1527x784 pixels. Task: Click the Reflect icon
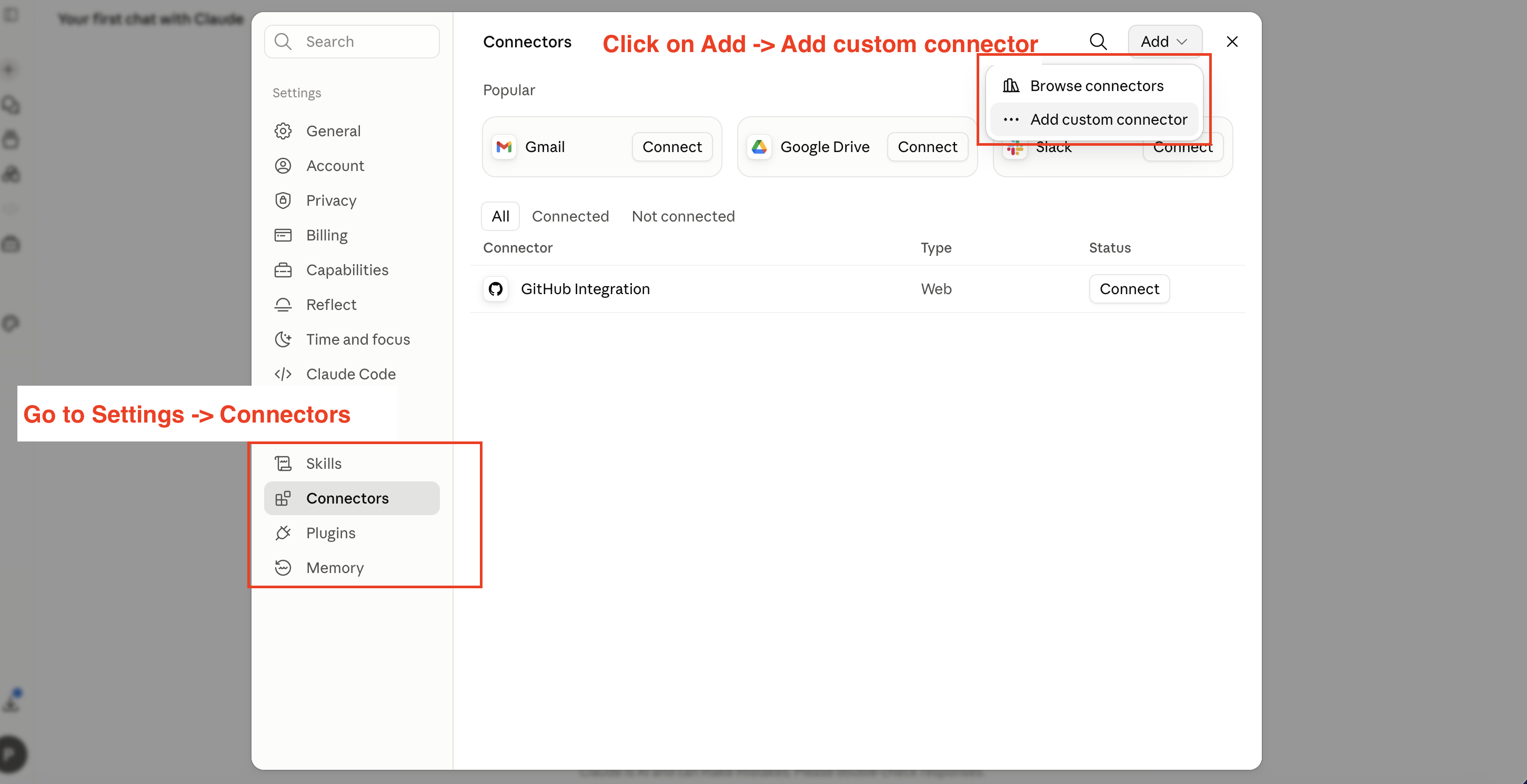pyautogui.click(x=283, y=305)
